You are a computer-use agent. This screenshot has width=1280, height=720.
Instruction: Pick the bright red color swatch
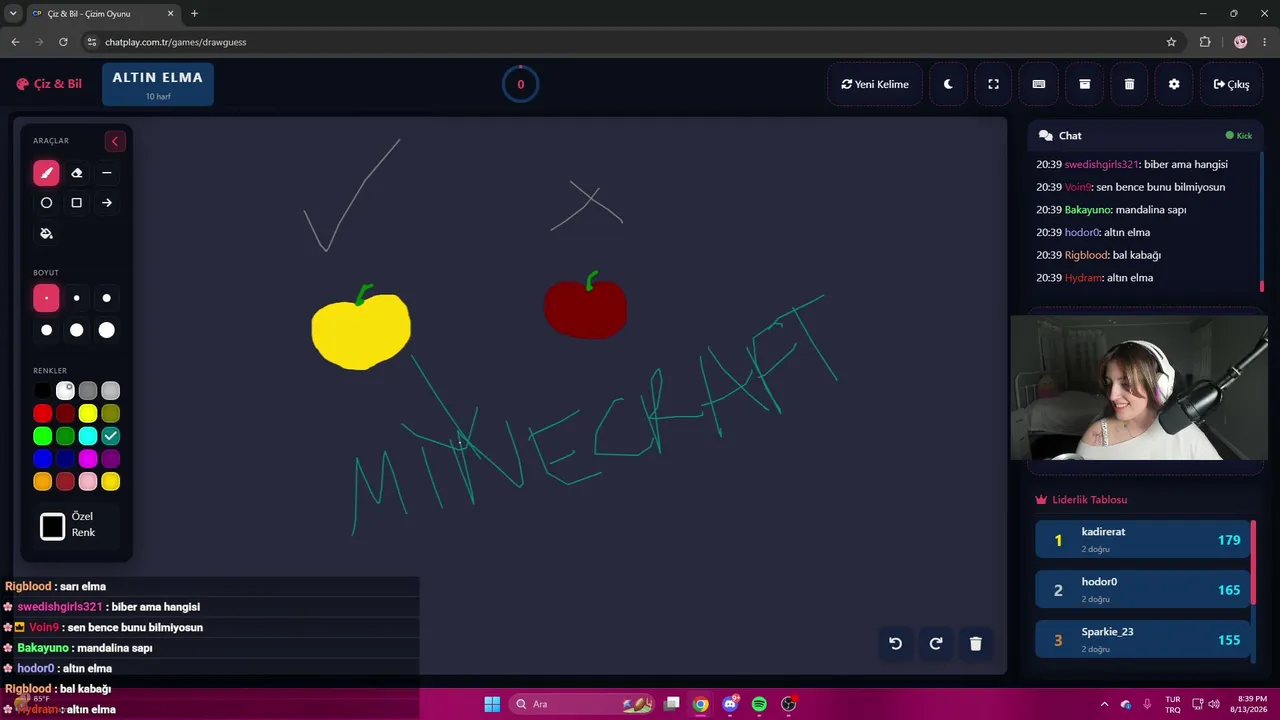[x=42, y=413]
